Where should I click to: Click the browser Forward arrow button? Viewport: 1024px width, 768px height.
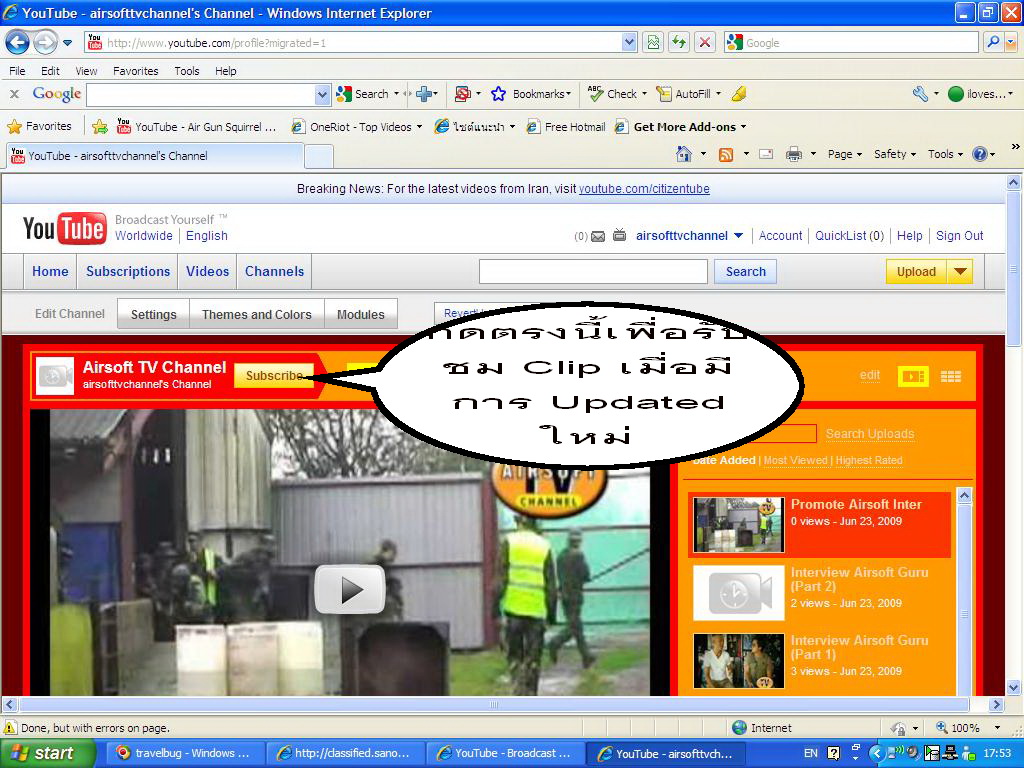45,43
